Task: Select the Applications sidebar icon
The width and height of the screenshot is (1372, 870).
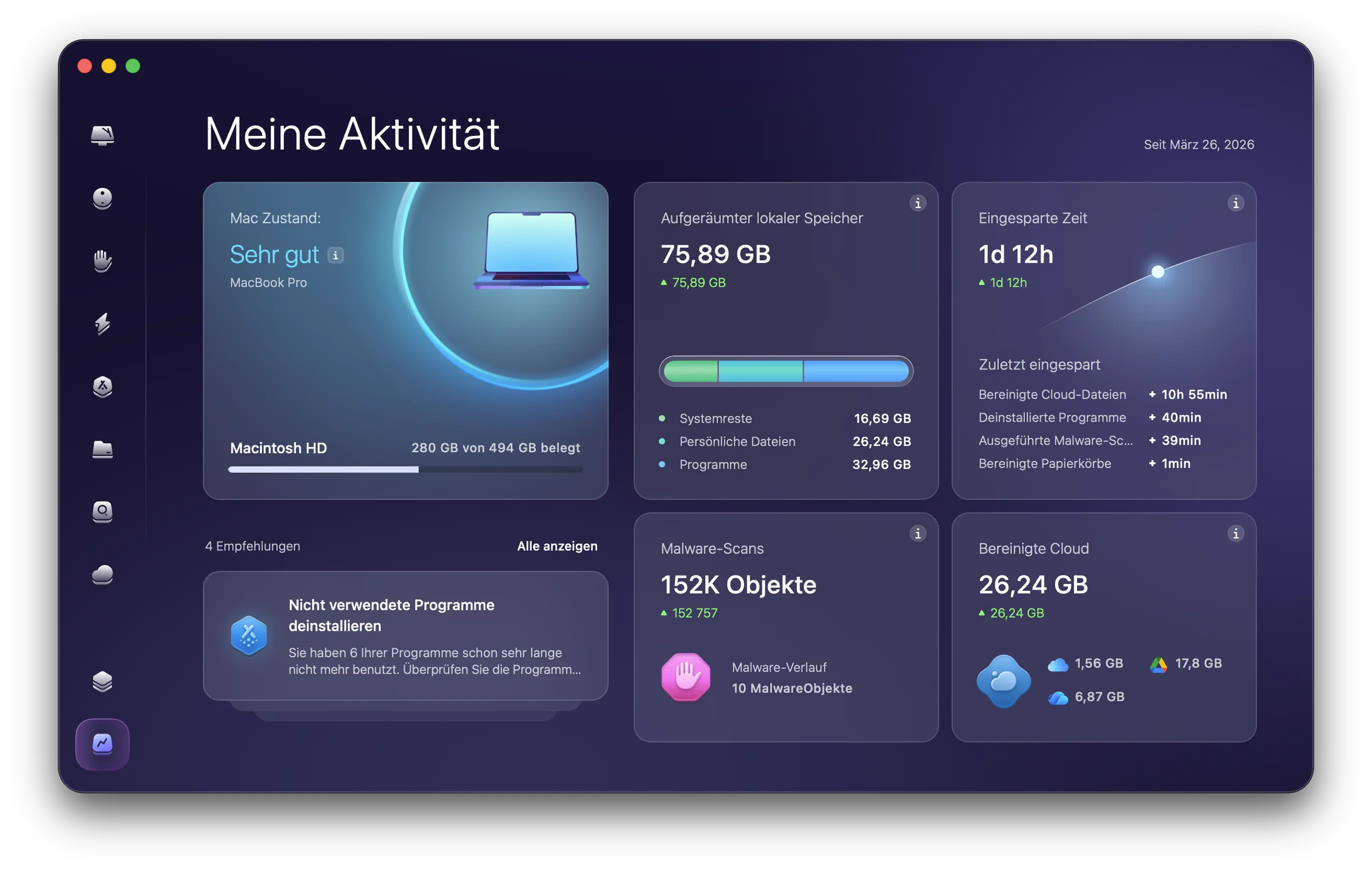Action: [x=102, y=387]
